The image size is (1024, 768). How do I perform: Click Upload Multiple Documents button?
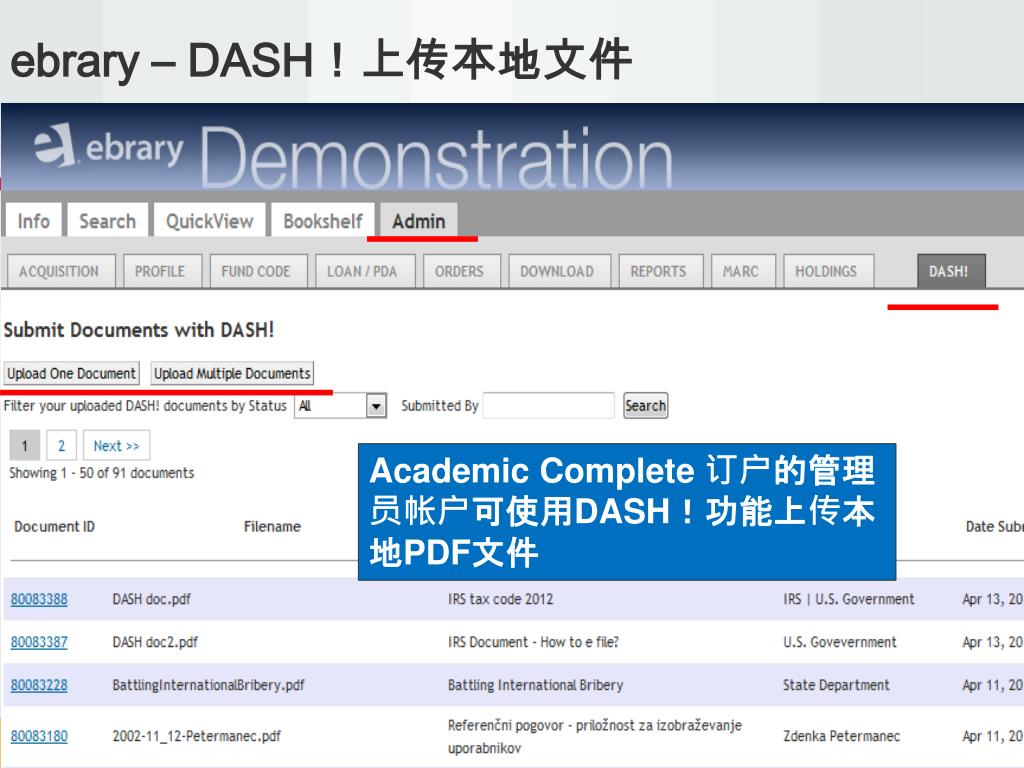232,374
